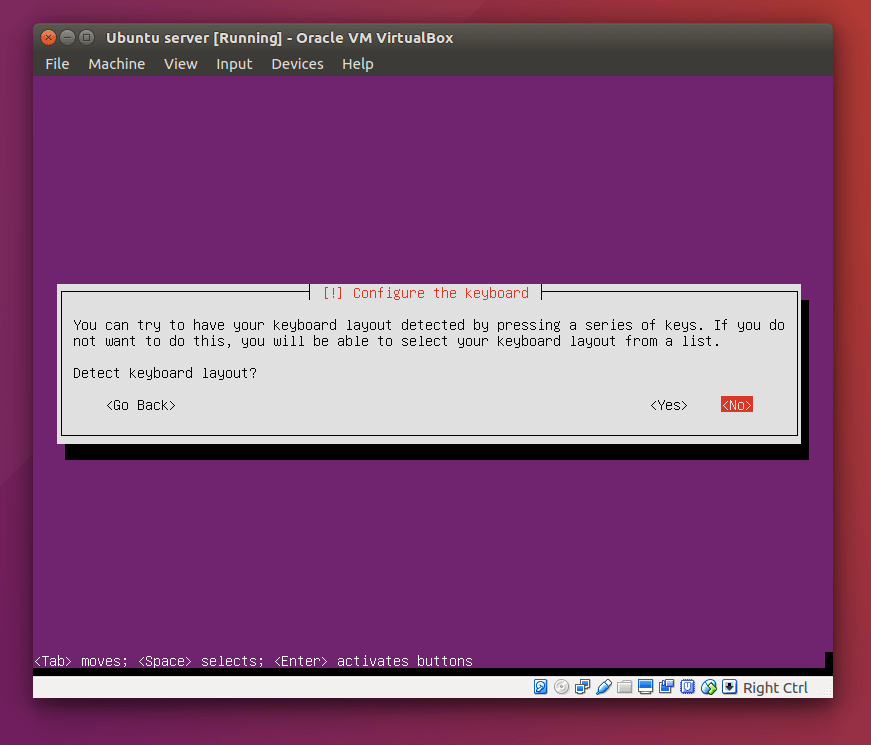The height and width of the screenshot is (745, 871).
Task: Open the View menu
Action: [x=181, y=64]
